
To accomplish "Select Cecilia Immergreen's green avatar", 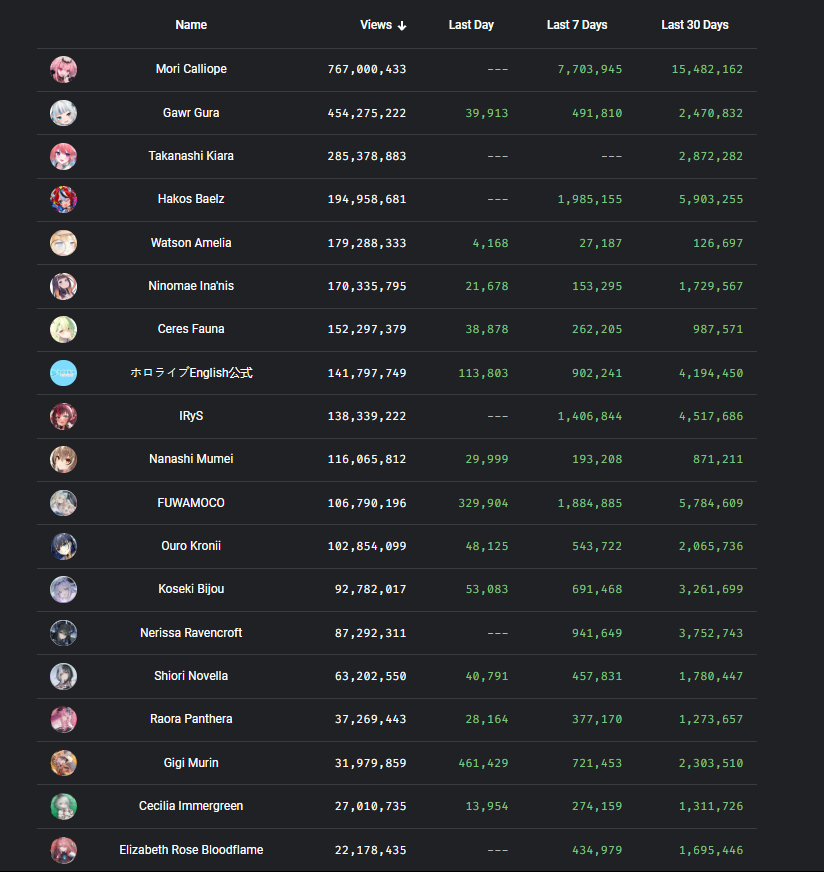I will click(x=63, y=806).
